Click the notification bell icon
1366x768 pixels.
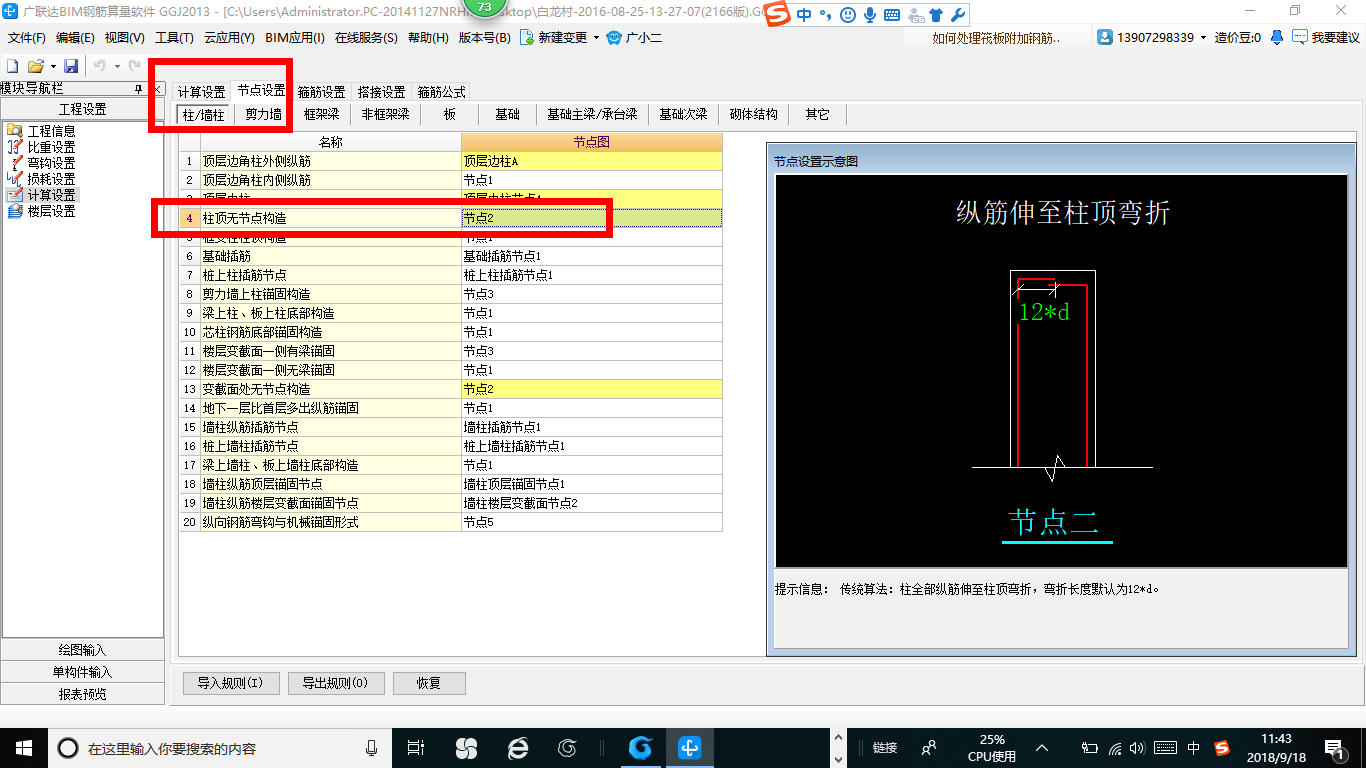(x=1277, y=38)
